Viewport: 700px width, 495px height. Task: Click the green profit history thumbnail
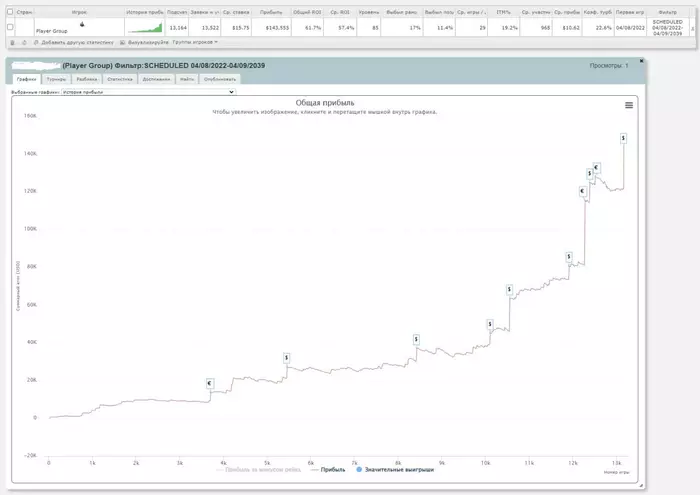point(145,28)
